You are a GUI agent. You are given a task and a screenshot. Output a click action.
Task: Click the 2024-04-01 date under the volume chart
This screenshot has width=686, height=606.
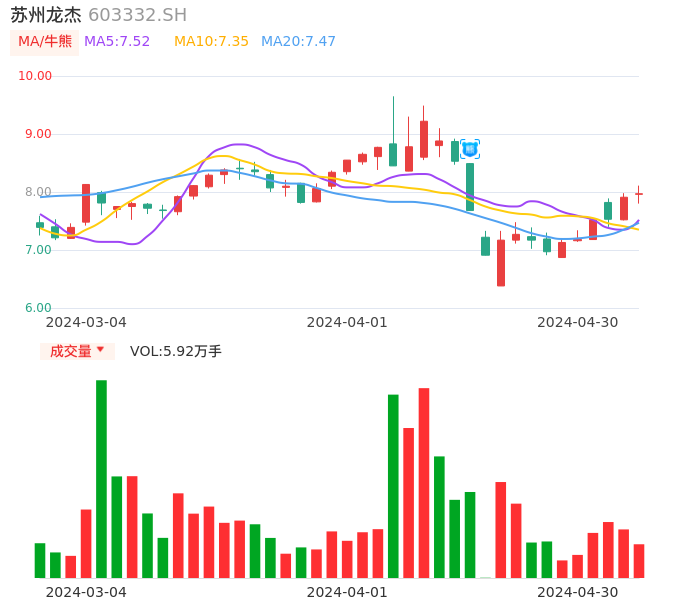coord(346,592)
